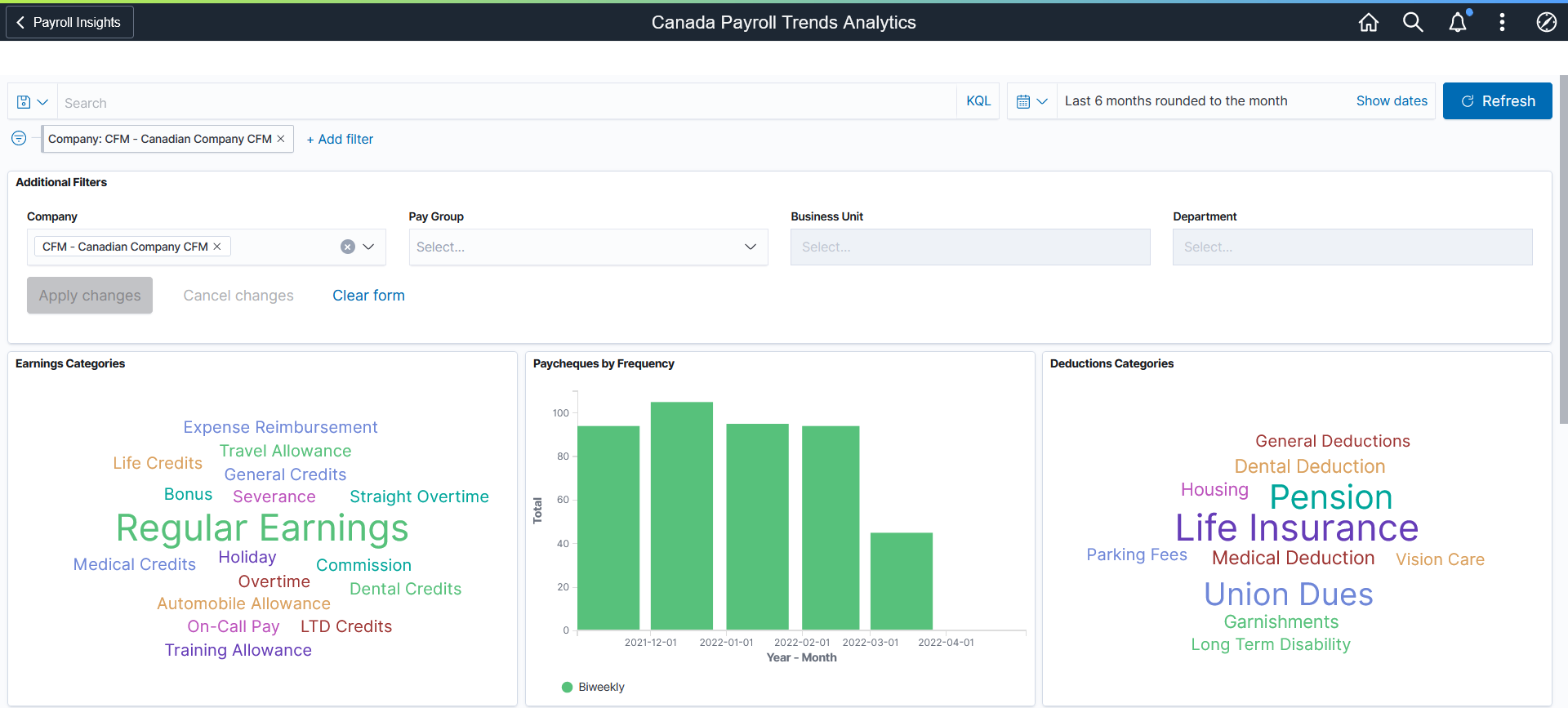The image size is (1568, 708).
Task: Switch query language via KQL
Action: tap(978, 101)
